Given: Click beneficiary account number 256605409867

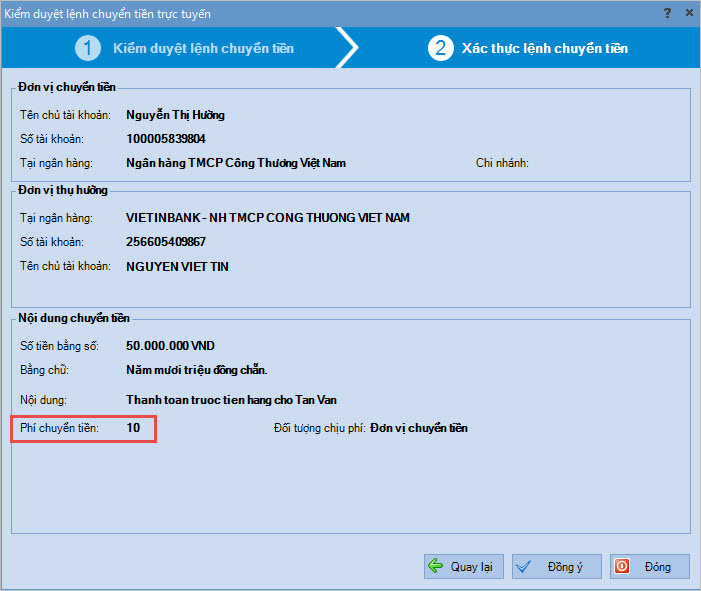Looking at the screenshot, I should click(x=166, y=242).
